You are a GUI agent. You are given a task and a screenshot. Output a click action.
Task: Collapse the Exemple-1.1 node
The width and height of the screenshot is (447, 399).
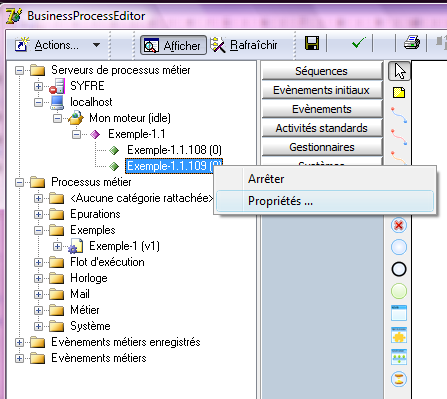[76, 134]
